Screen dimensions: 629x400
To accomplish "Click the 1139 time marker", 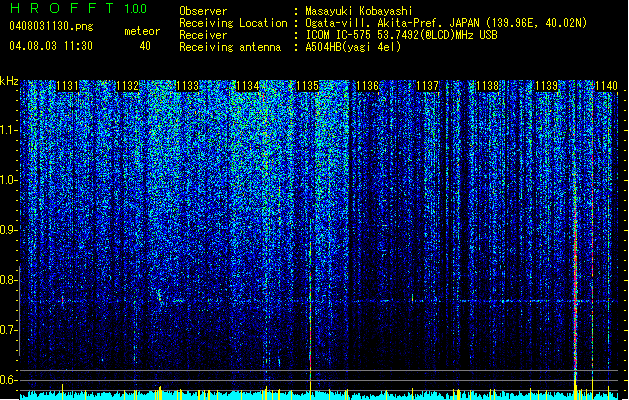I will click(x=547, y=86).
